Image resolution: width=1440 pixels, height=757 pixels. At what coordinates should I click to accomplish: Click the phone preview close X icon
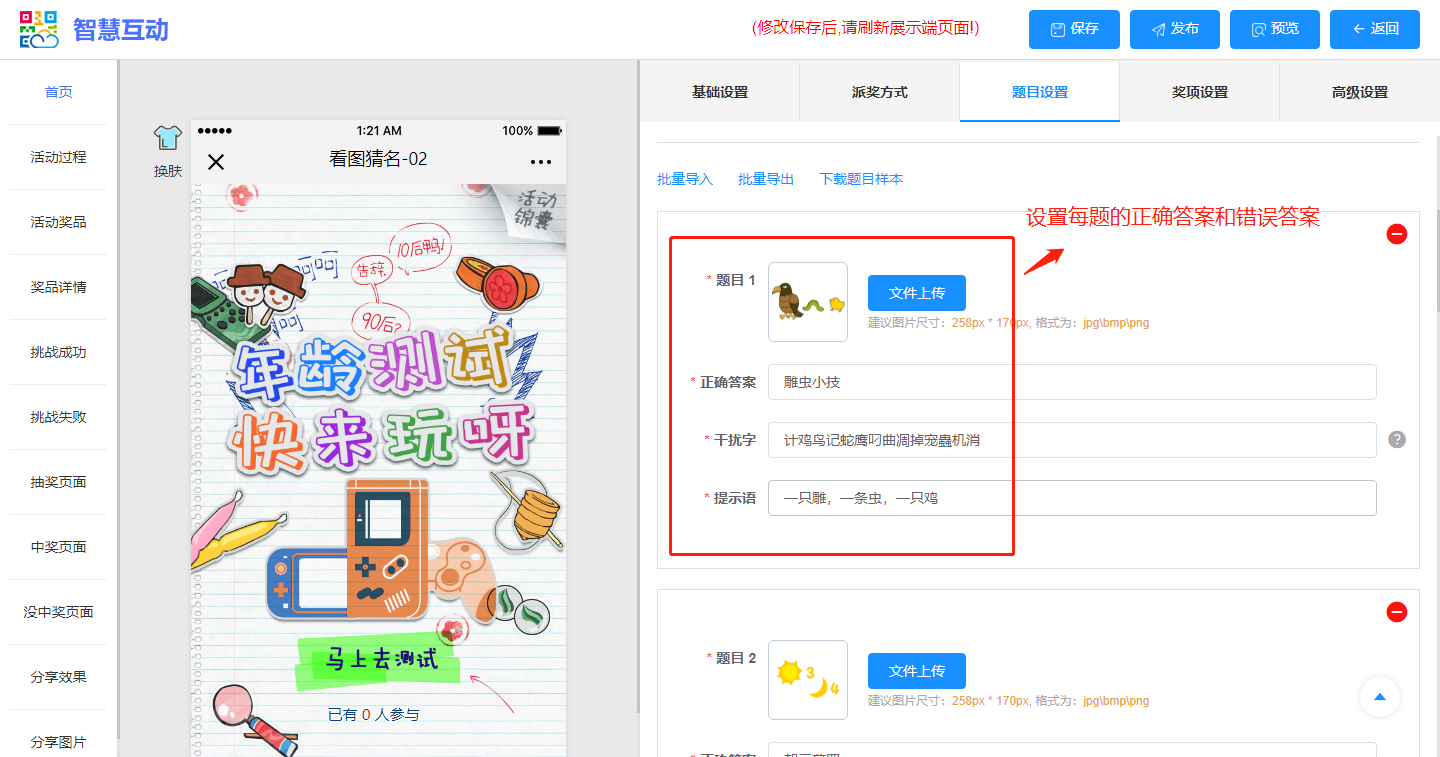(216, 162)
